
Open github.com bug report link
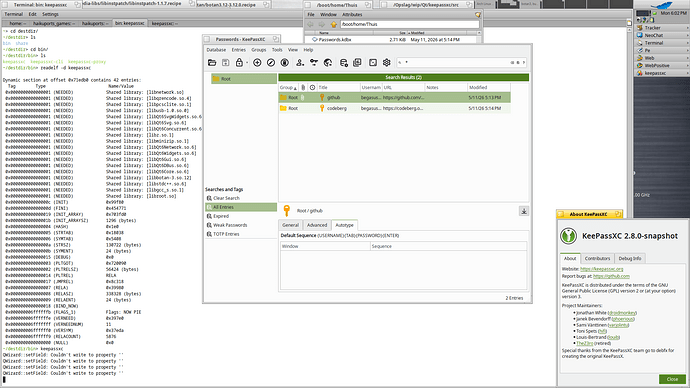pyautogui.click(x=611, y=276)
